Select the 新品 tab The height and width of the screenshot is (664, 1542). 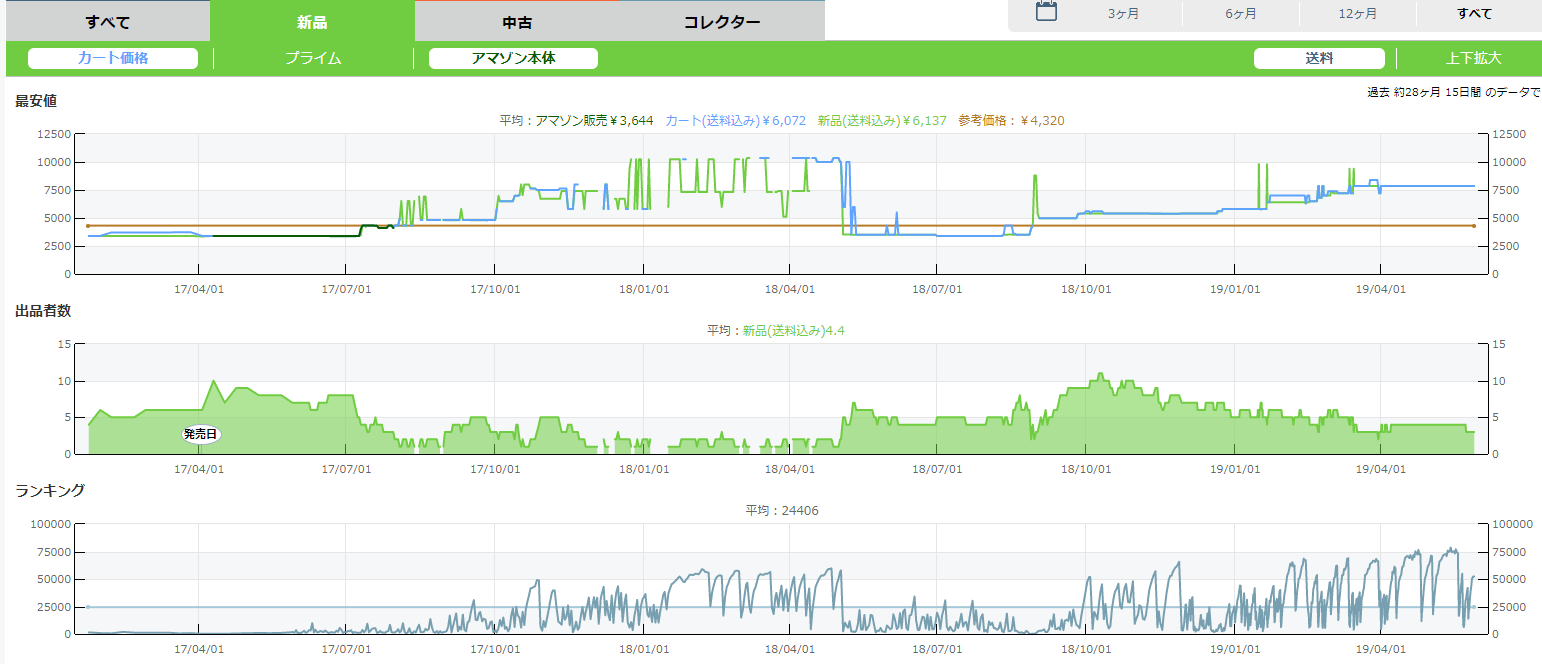click(x=312, y=22)
